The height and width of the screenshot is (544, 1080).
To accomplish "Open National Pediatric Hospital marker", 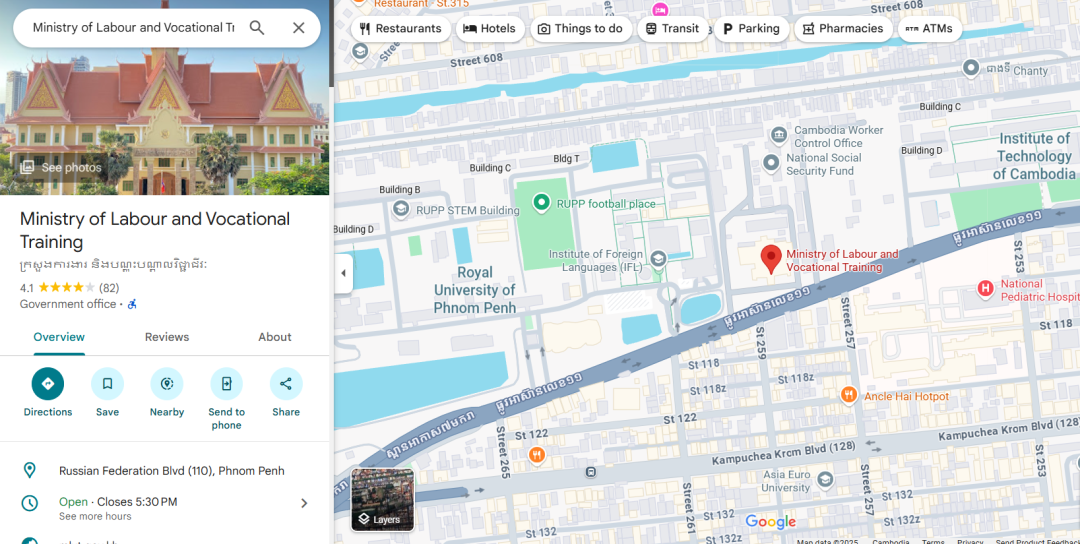I will pyautogui.click(x=986, y=289).
